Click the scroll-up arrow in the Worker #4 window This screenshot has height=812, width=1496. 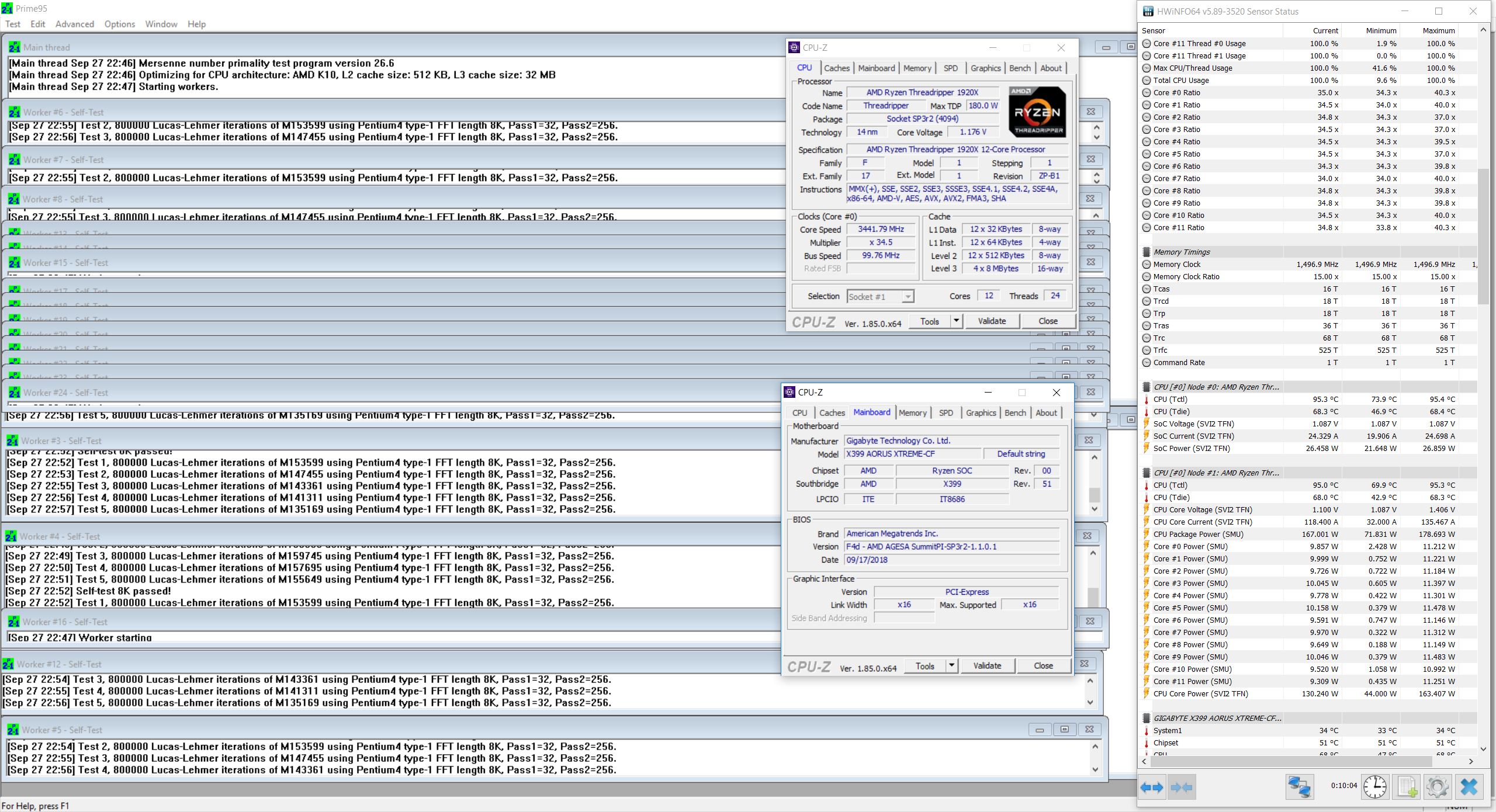click(x=1093, y=553)
